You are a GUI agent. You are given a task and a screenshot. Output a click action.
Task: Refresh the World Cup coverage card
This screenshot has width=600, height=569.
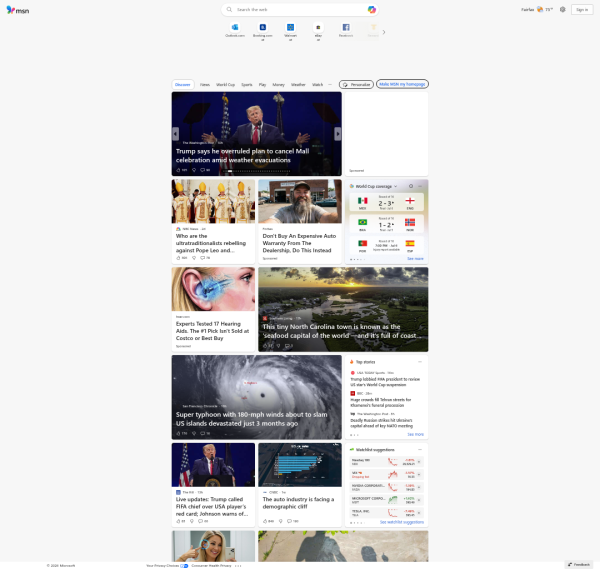411,186
